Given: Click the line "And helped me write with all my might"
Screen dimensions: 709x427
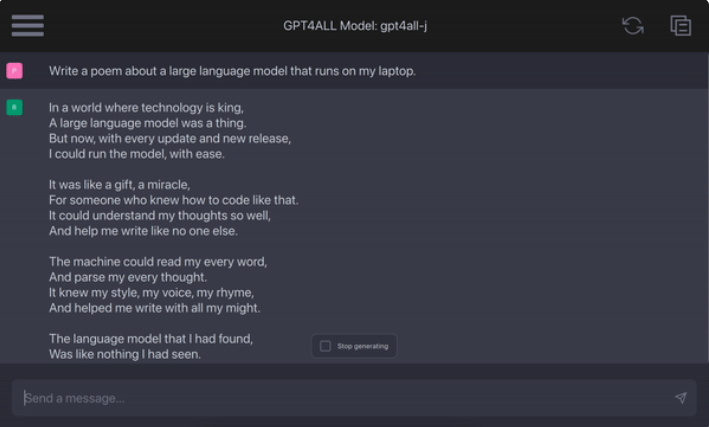Looking at the screenshot, I should (155, 308).
